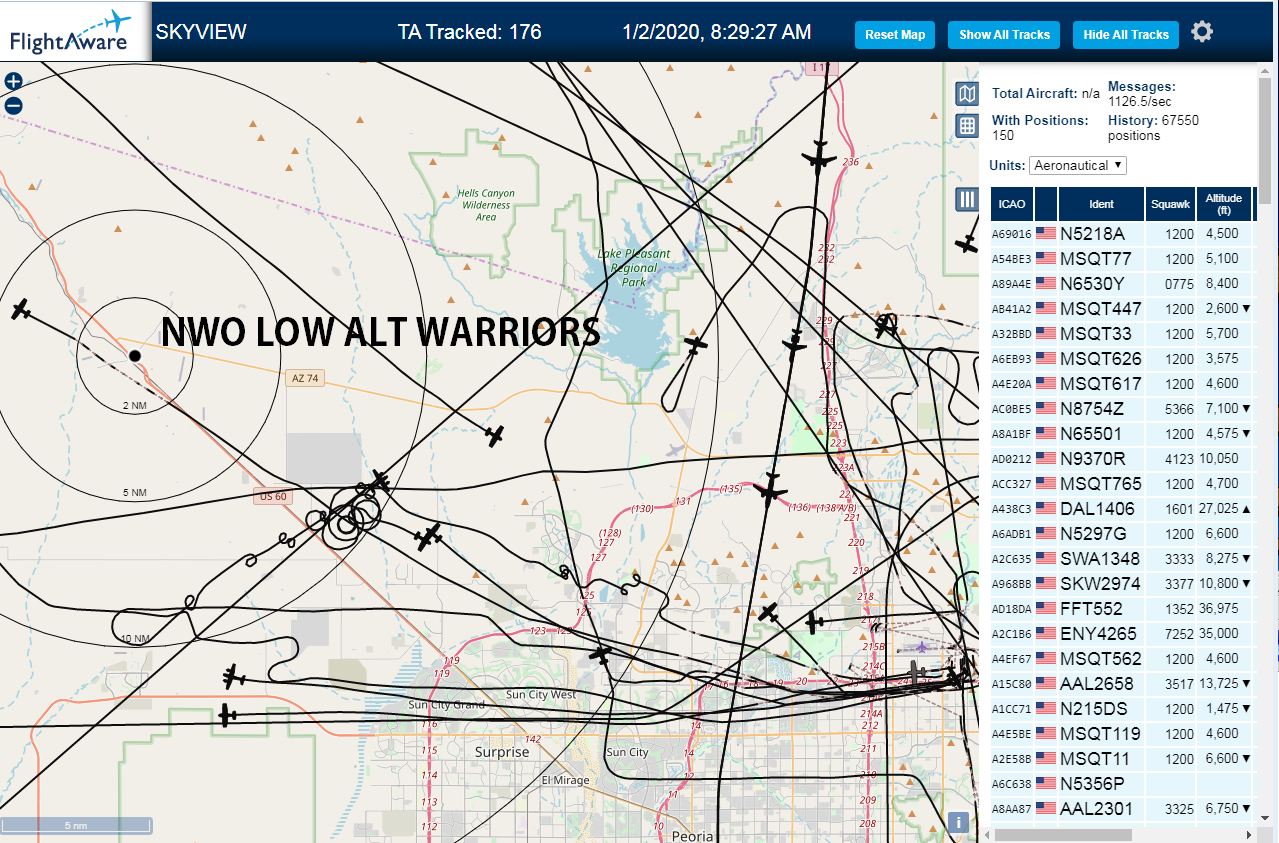
Task: Select aircraft row MSQT617
Action: 1121,384
